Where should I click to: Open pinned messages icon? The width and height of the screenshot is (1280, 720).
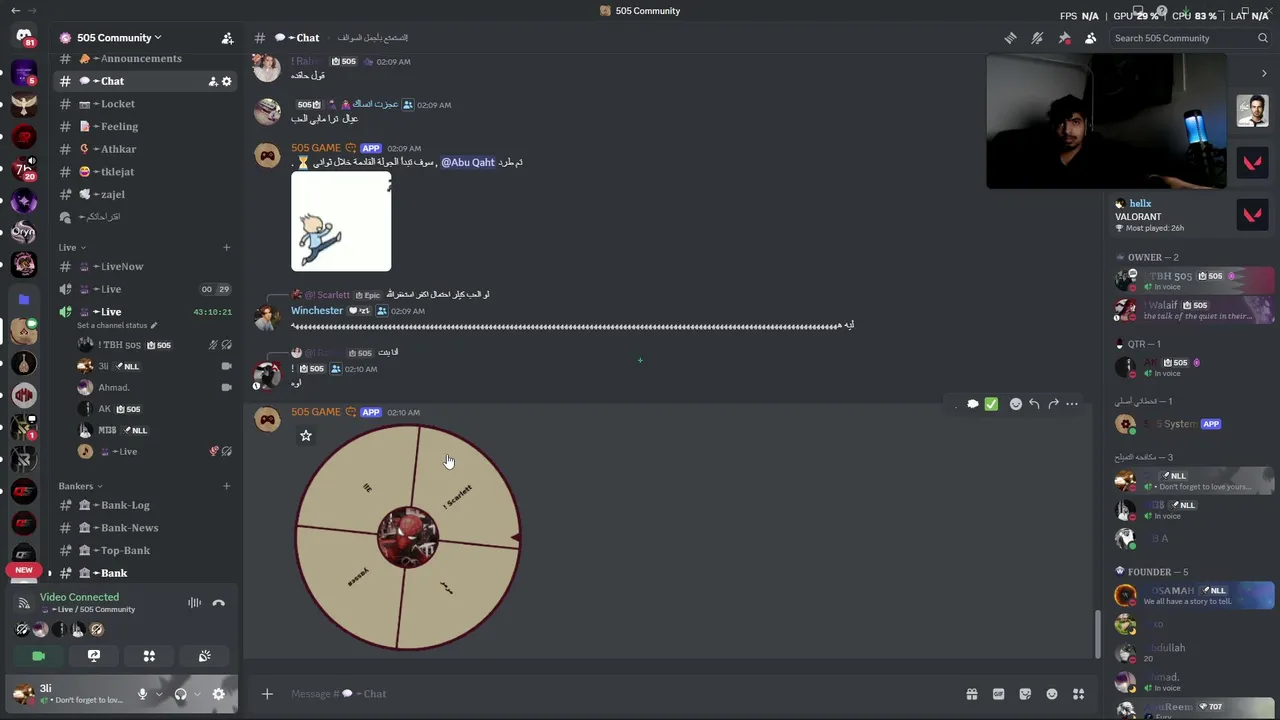tap(1064, 38)
